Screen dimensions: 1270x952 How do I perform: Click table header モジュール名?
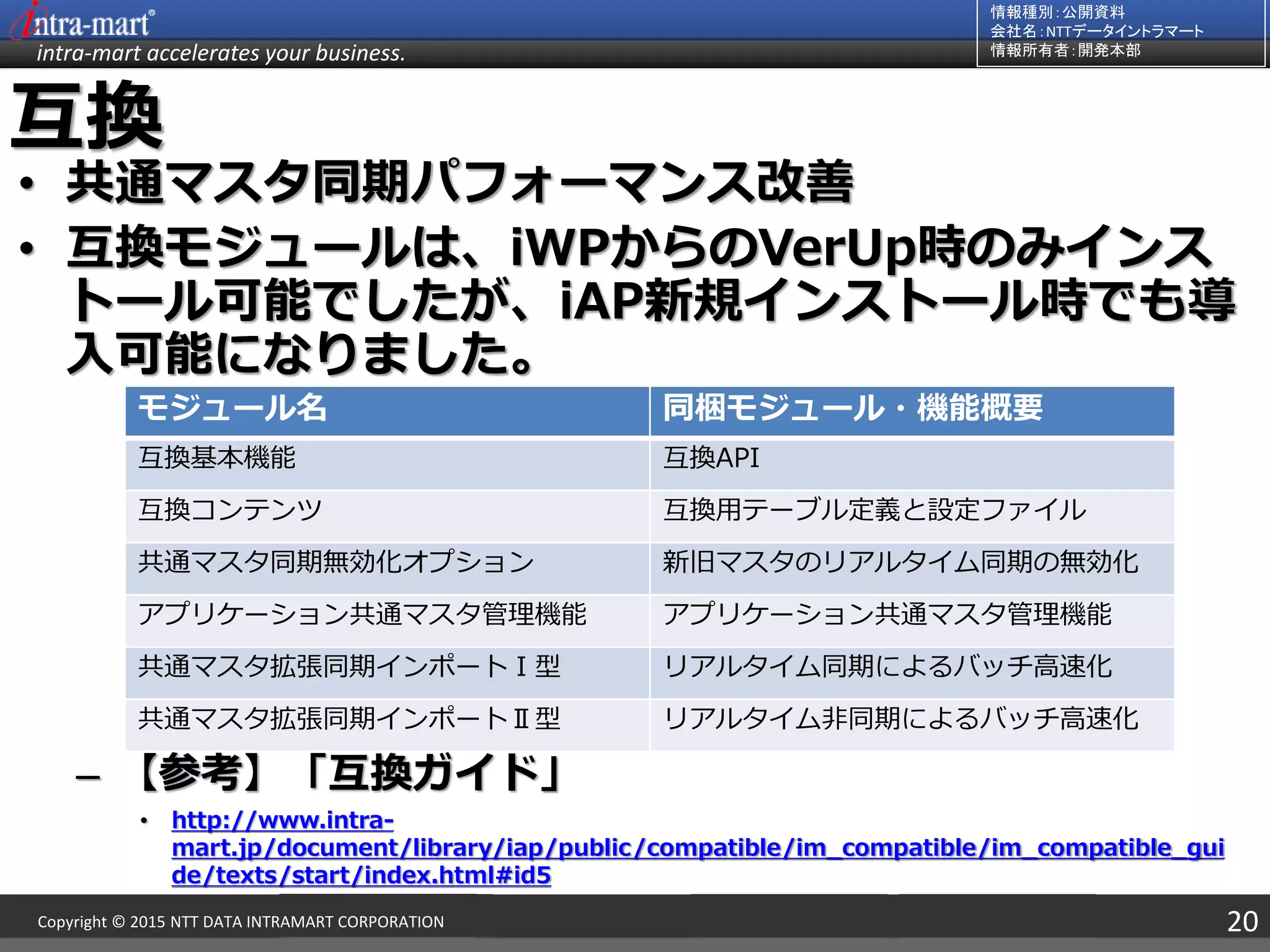388,410
